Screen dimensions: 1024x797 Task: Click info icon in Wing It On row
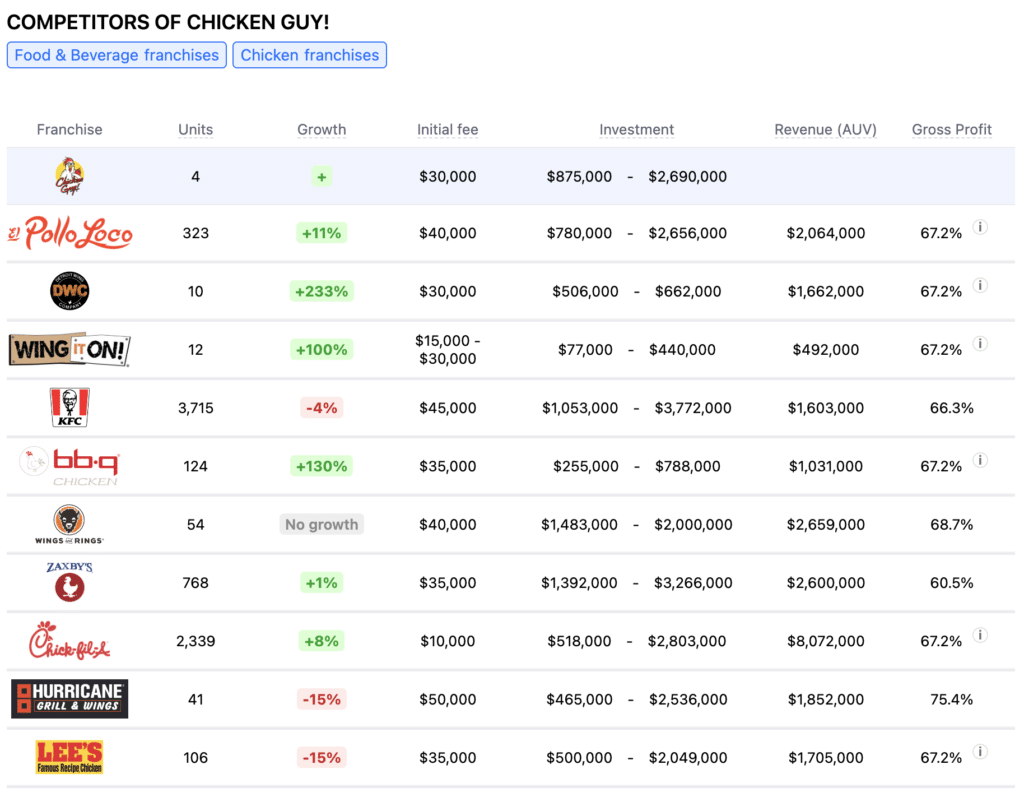tap(980, 344)
